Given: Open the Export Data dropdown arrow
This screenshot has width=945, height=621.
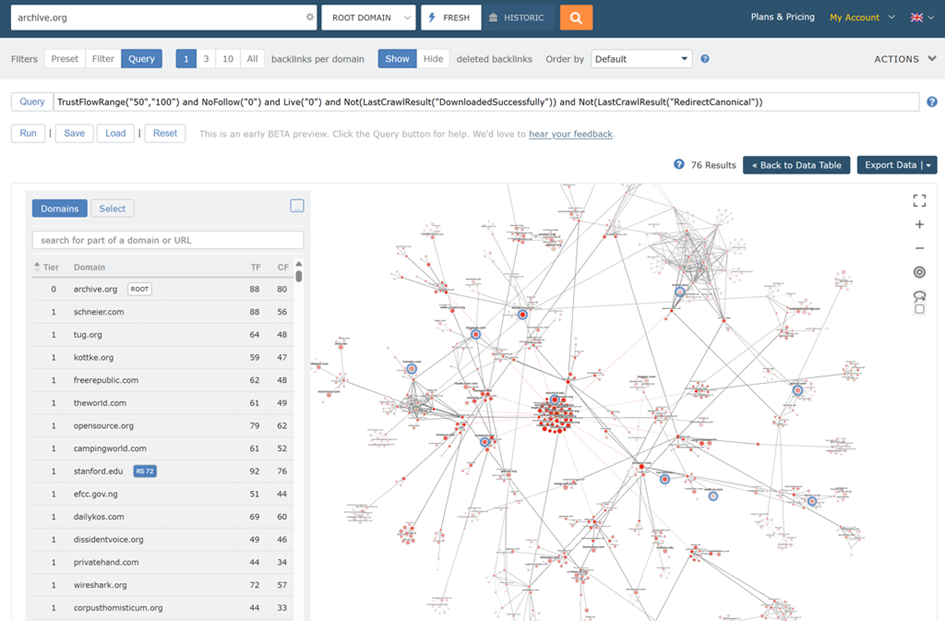Looking at the screenshot, I should point(929,165).
